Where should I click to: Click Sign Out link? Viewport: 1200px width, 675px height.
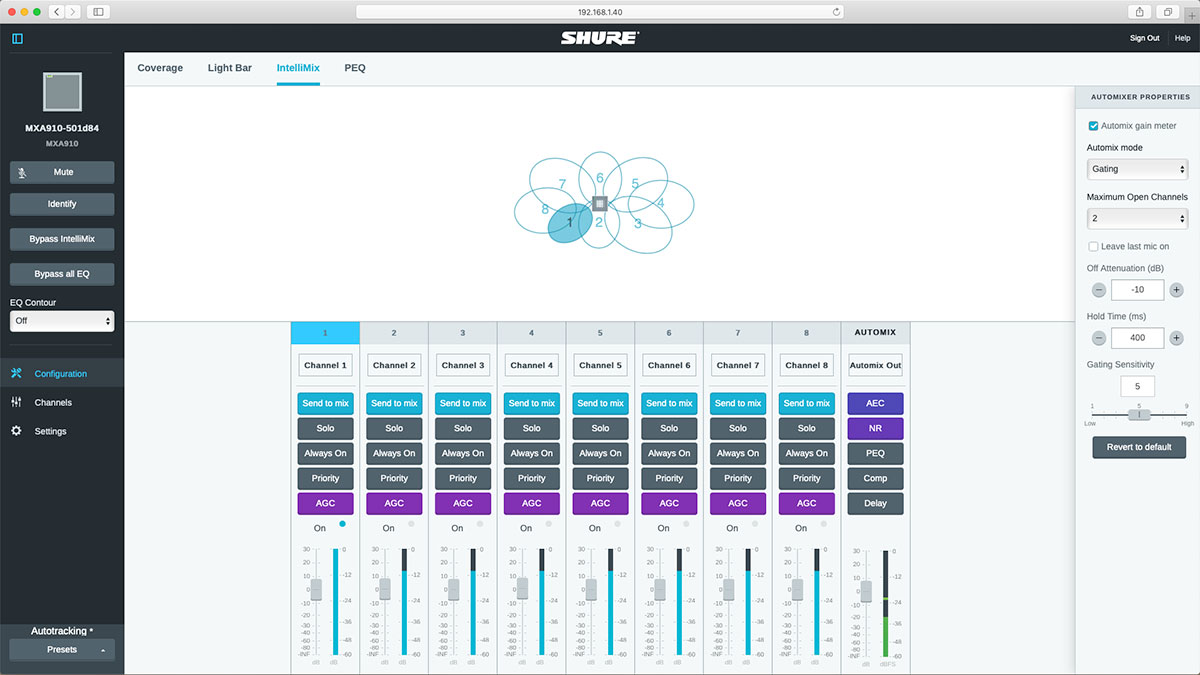coord(1145,38)
